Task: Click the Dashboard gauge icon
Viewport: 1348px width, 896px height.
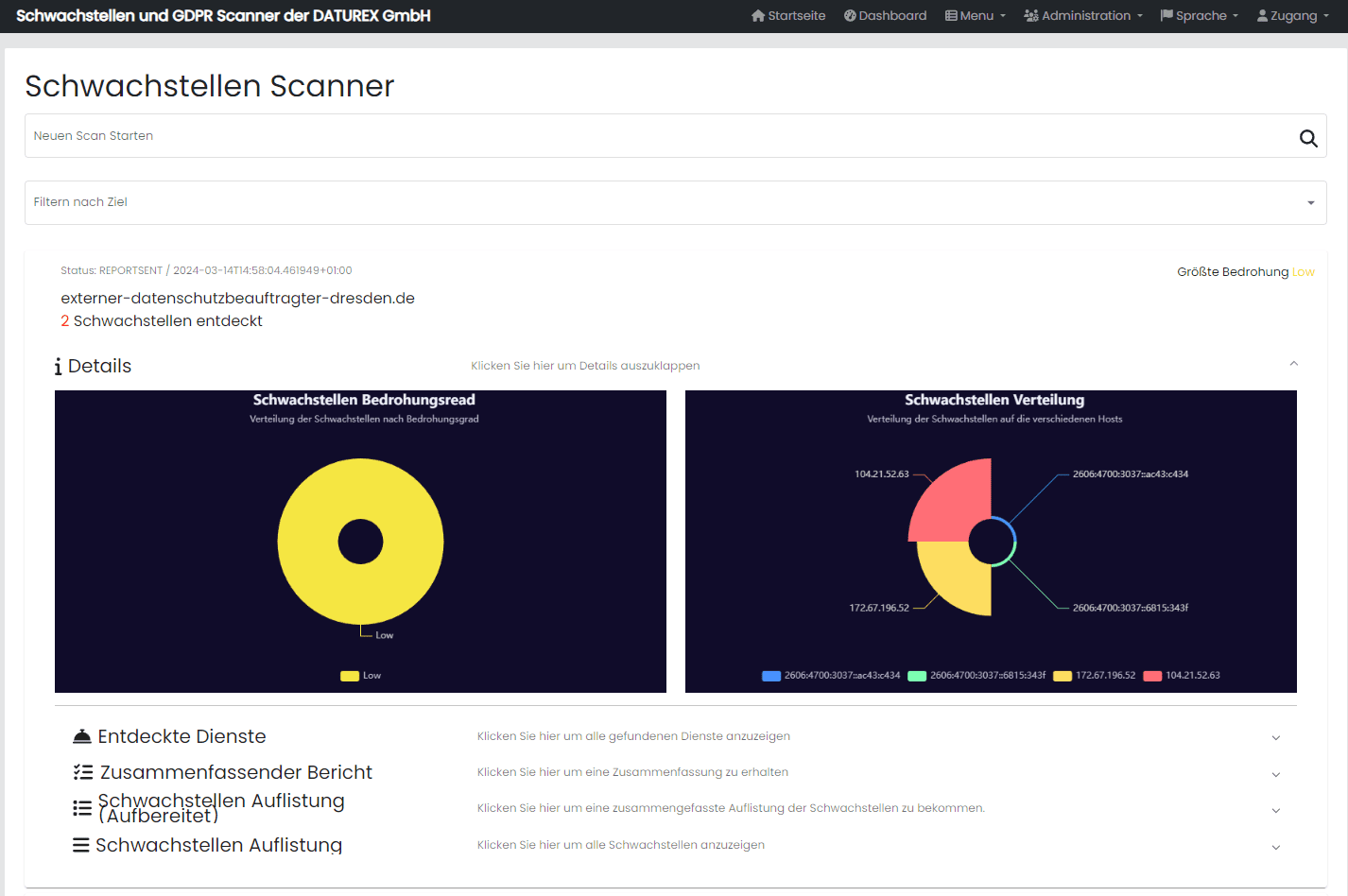Action: coord(850,16)
